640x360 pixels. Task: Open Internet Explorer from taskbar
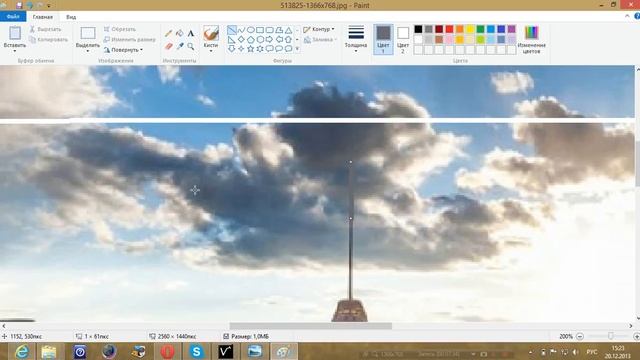point(21,351)
